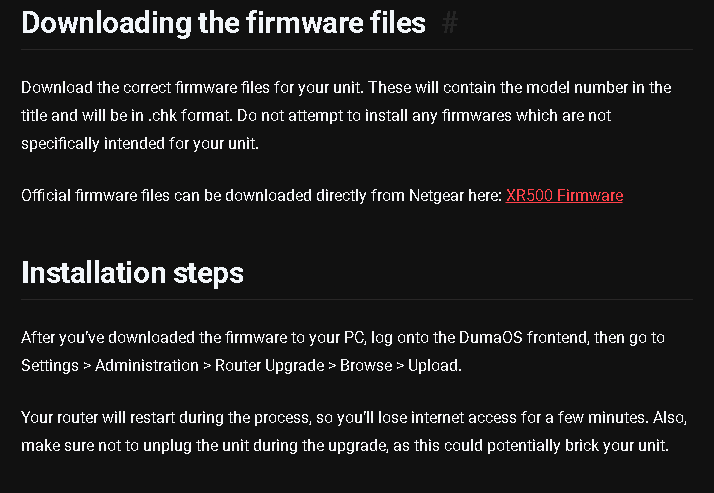
Task: Click "Upload." at the end of the path
Action: [435, 365]
